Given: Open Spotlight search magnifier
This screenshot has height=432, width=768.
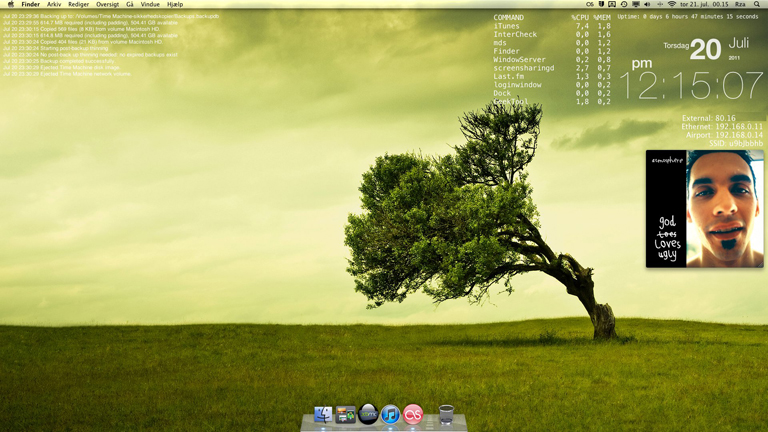Looking at the screenshot, I should pos(757,4).
